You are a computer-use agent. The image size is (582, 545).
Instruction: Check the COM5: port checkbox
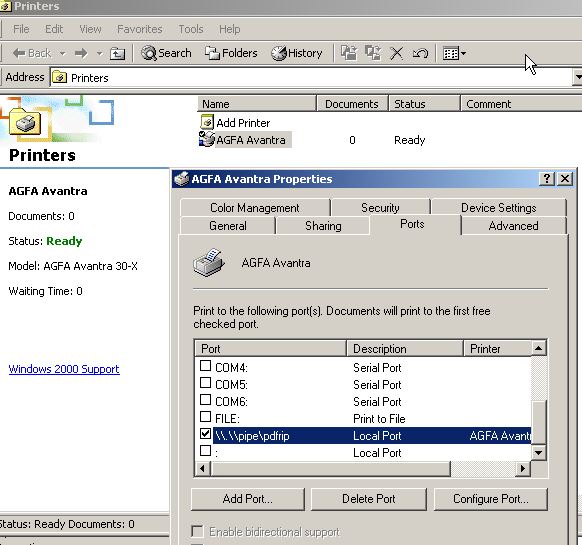(205, 383)
